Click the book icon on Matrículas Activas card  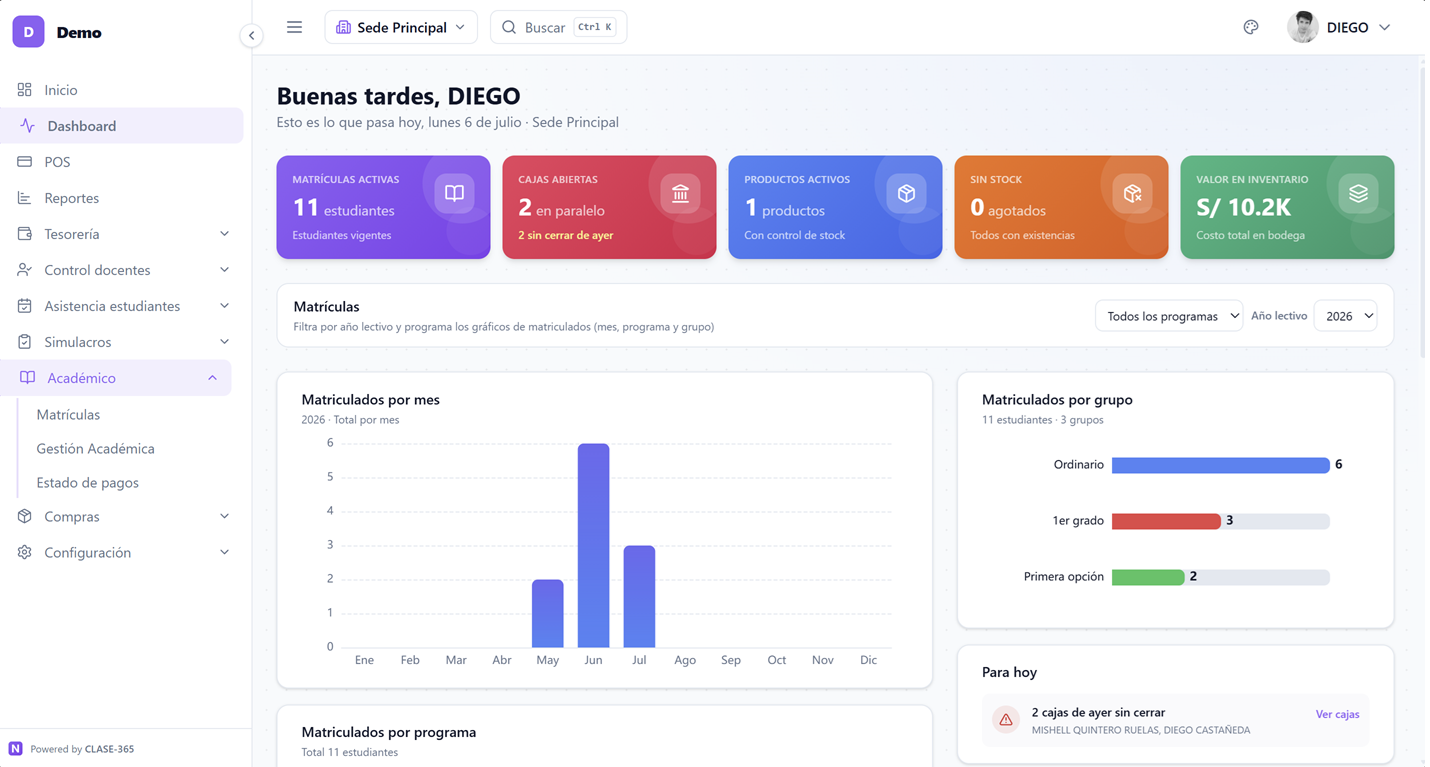(x=454, y=193)
